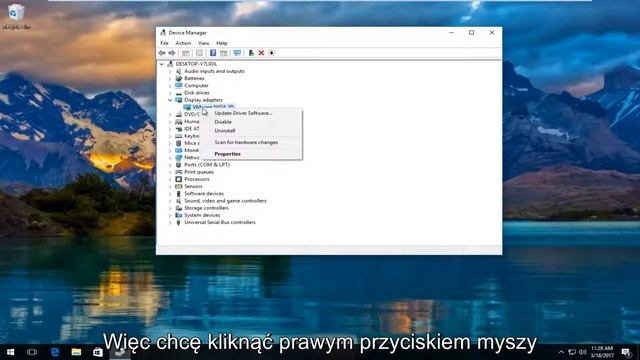Viewport: 640px width, 360px height.
Task: Expand Audio inputs and outputs arrow
Action: click(170, 71)
